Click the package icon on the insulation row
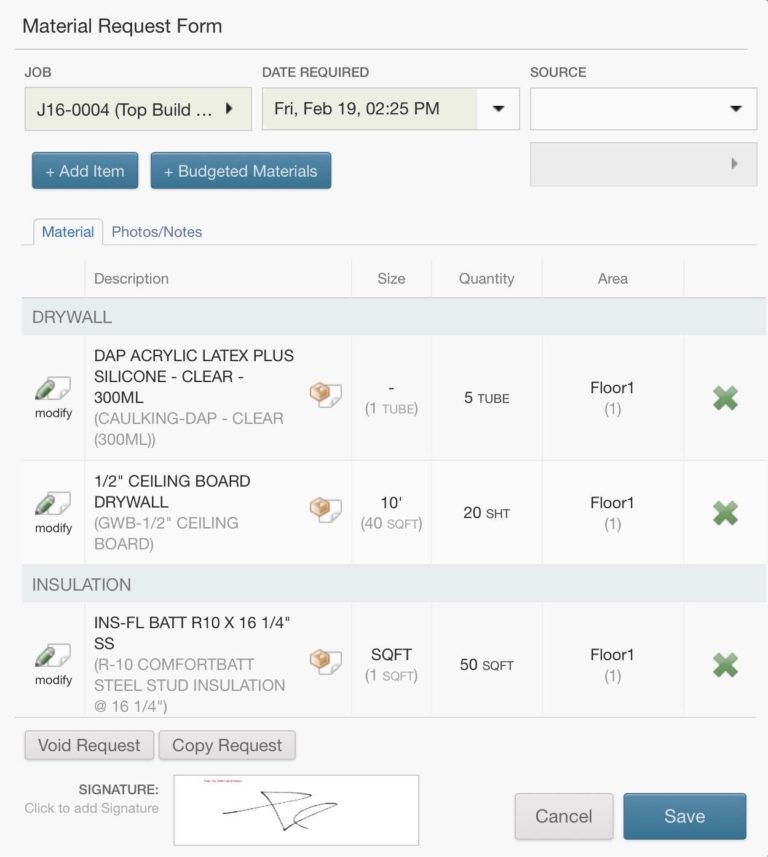The width and height of the screenshot is (768, 857). tap(325, 656)
